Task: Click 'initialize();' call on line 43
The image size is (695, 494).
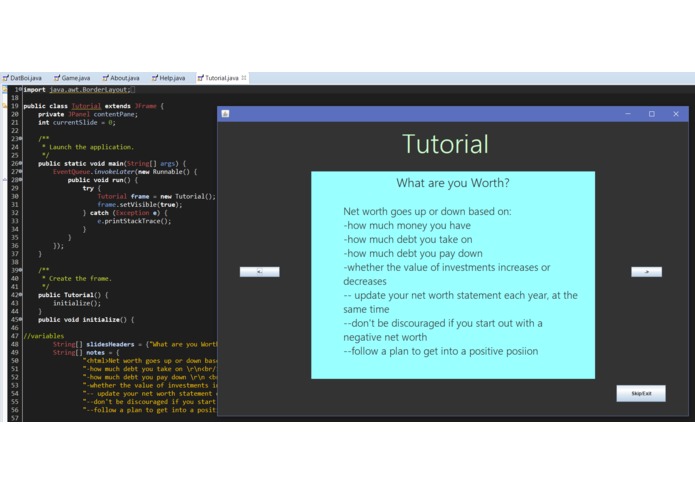Action: (x=77, y=303)
